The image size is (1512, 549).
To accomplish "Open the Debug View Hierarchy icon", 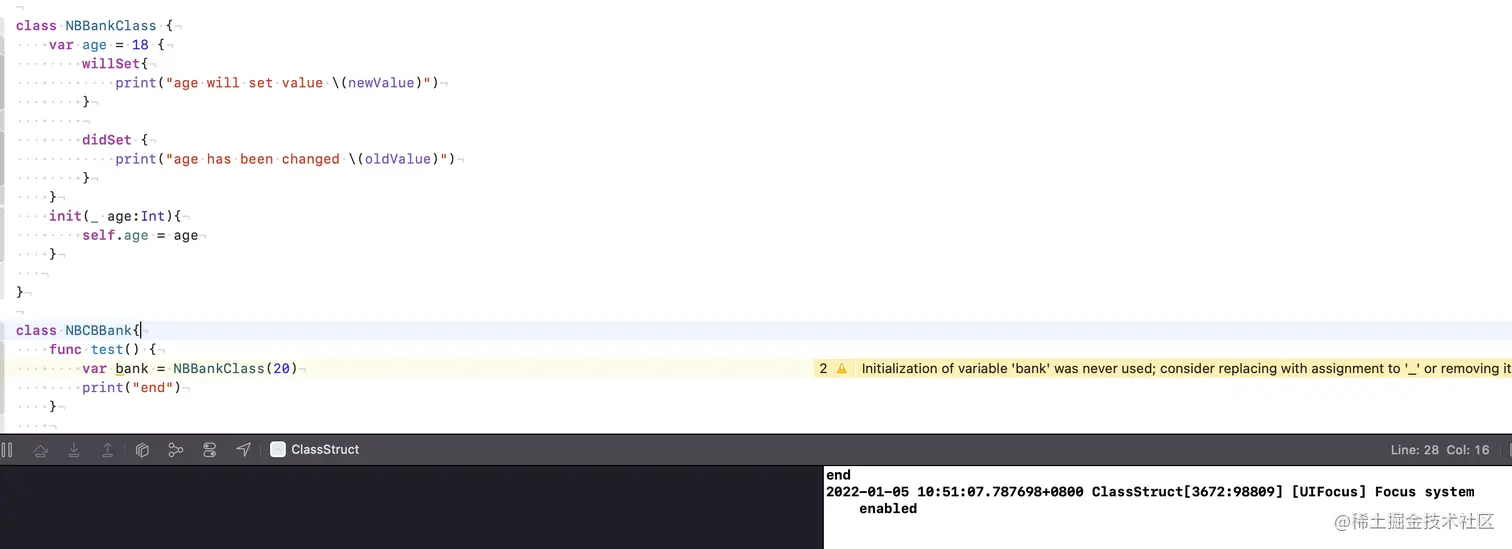I will pos(142,450).
